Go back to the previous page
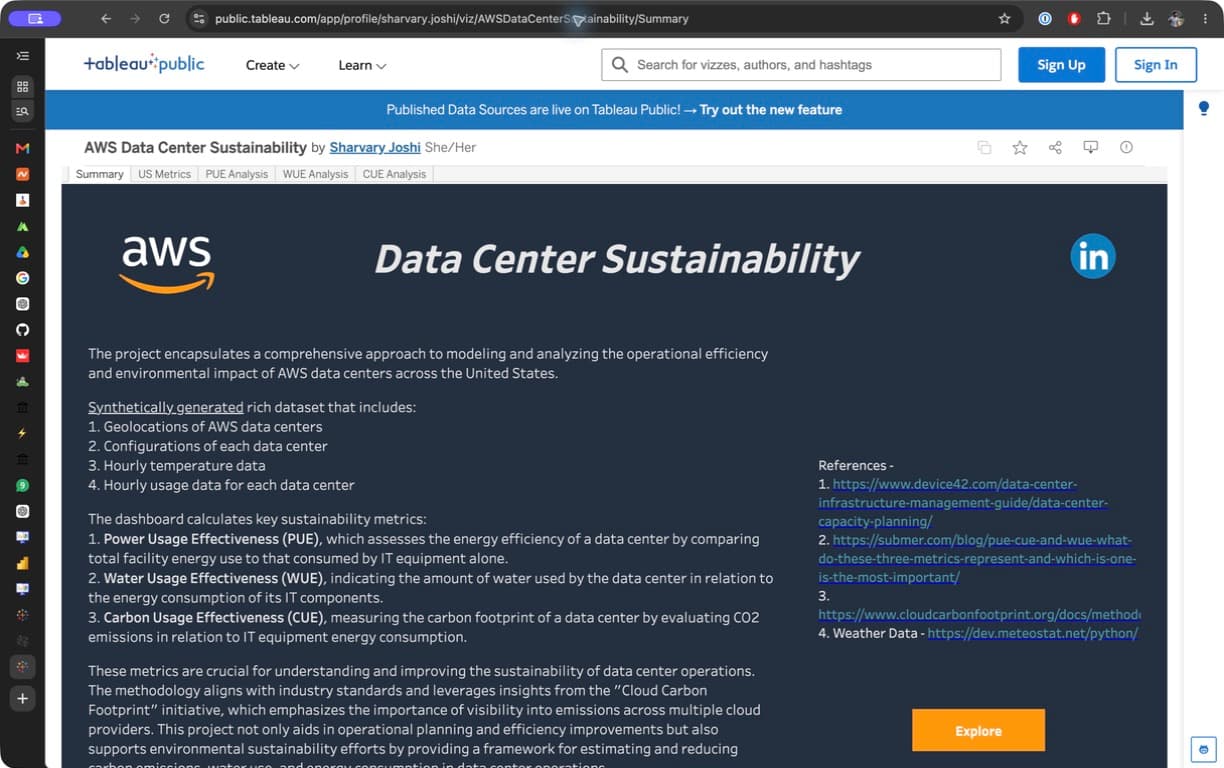 pyautogui.click(x=106, y=19)
